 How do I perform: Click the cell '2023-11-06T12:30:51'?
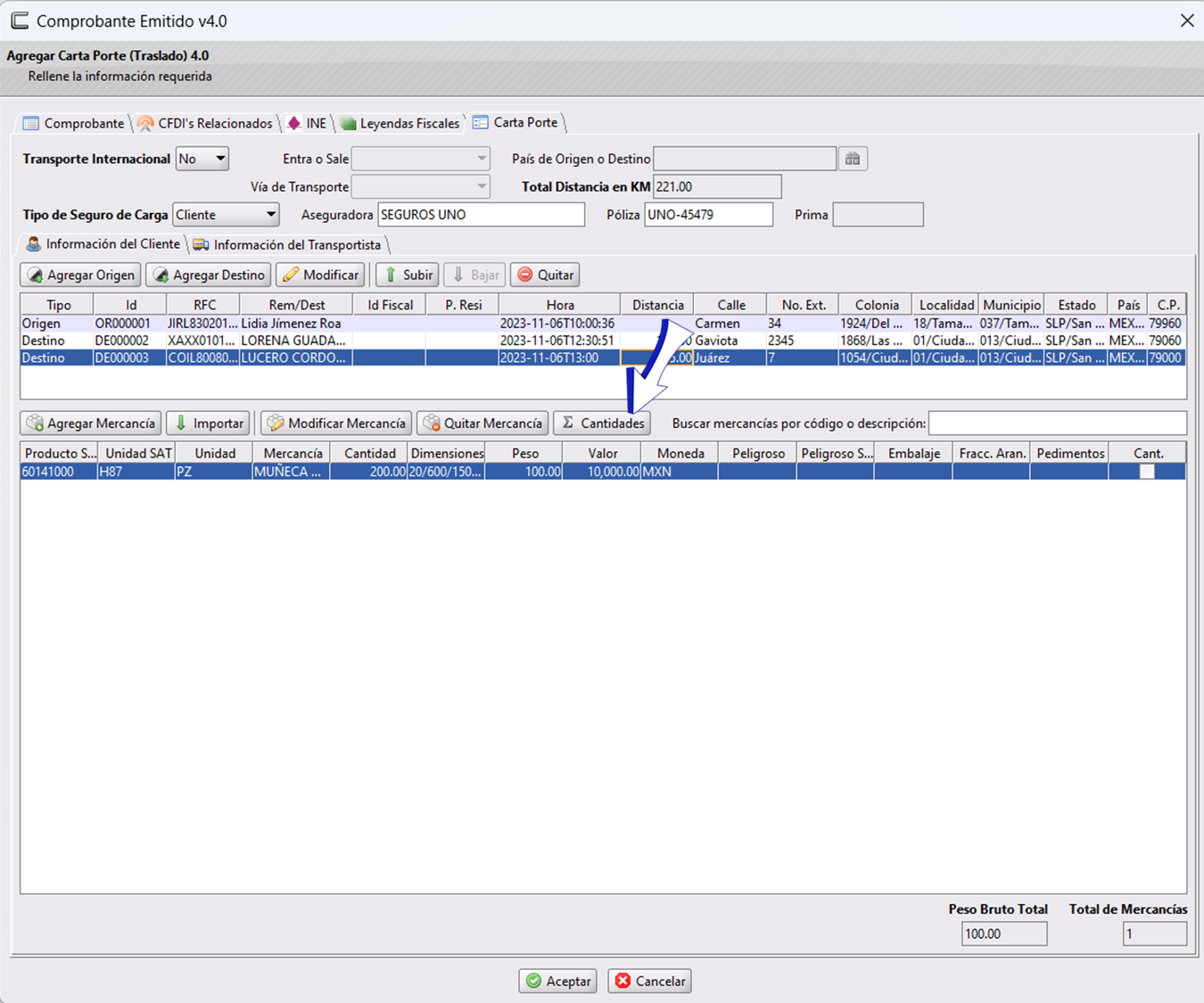[x=559, y=341]
